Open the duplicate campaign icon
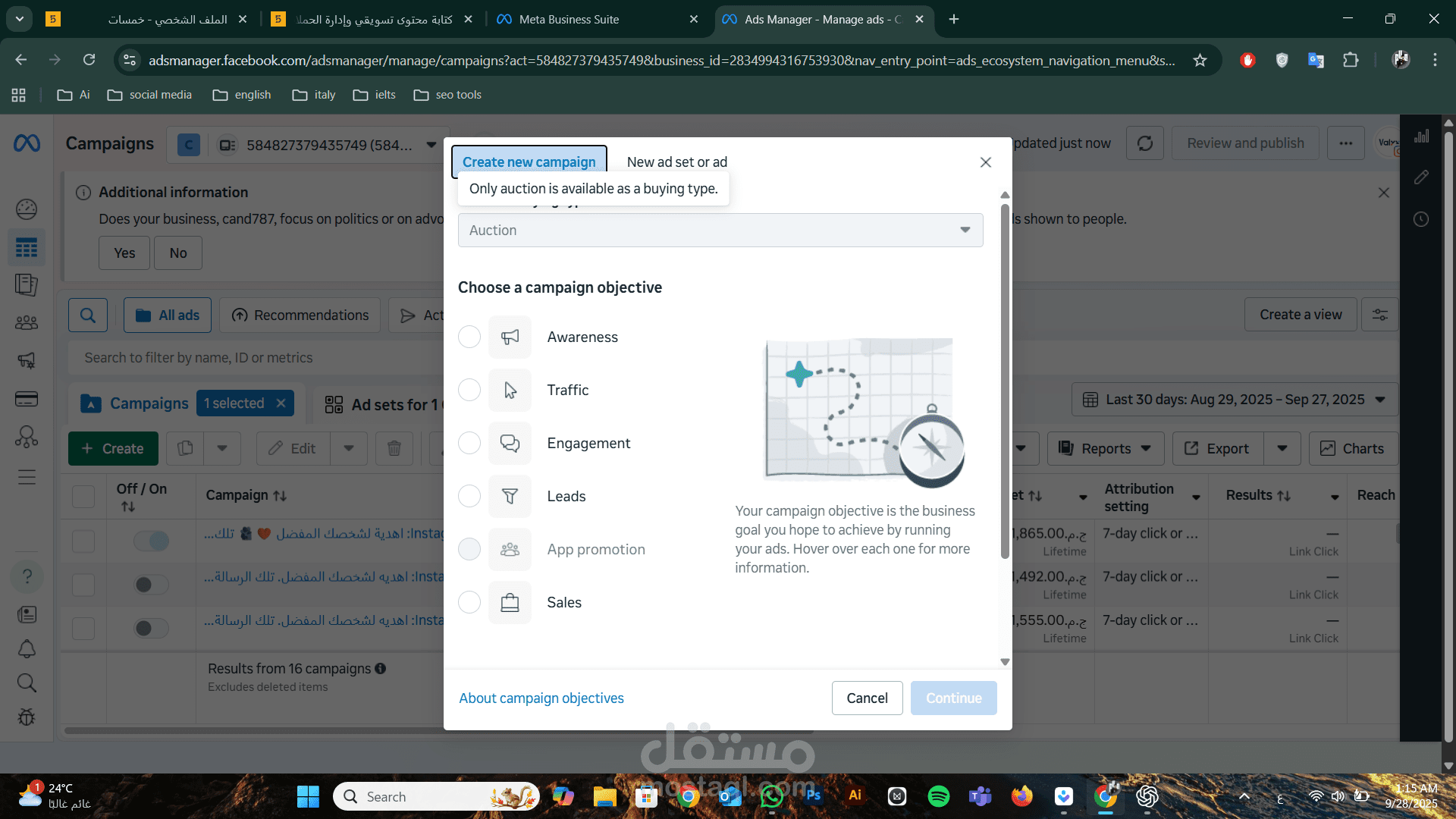The width and height of the screenshot is (1456, 819). tap(185, 449)
